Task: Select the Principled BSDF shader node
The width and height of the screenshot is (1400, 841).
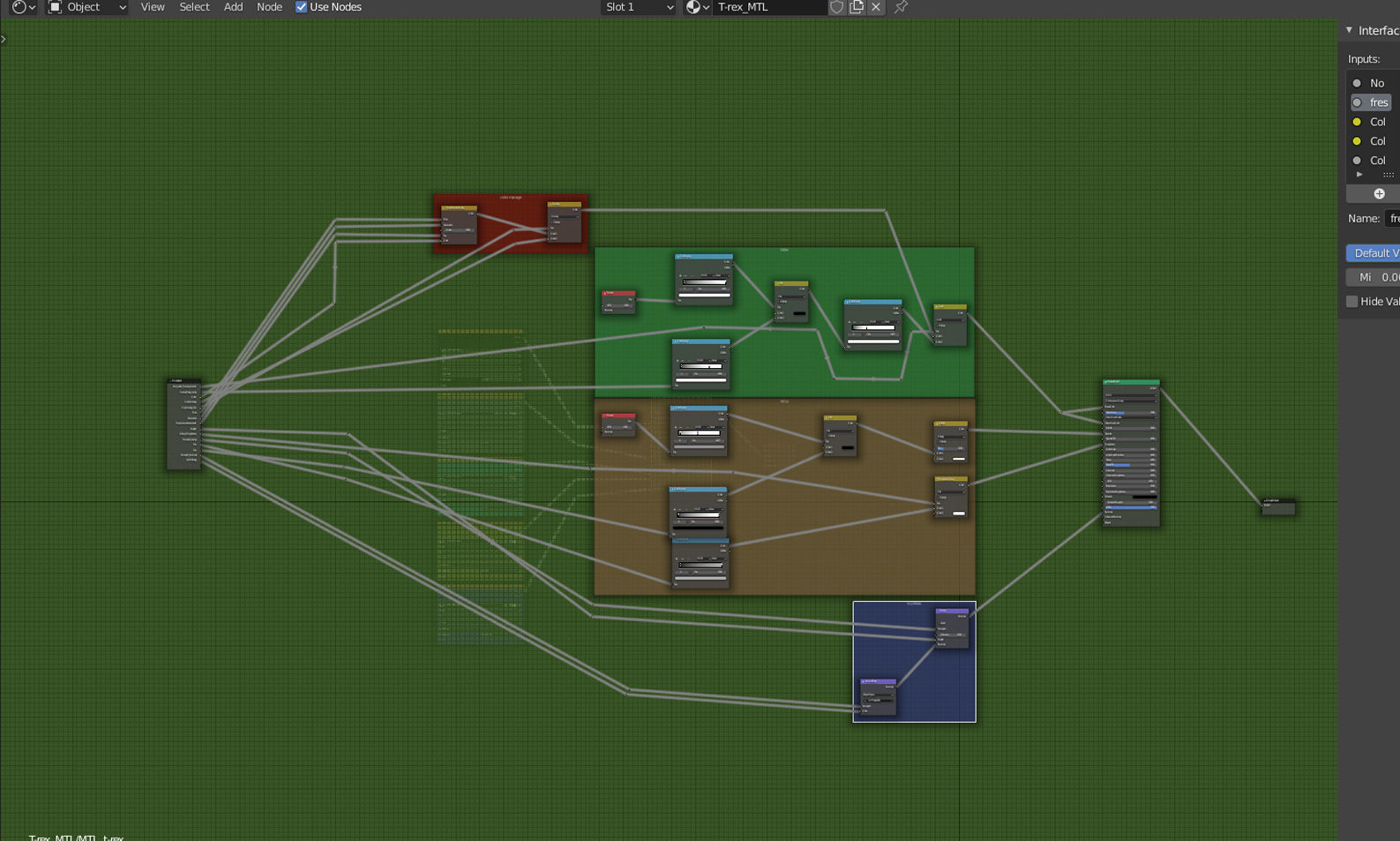Action: pos(1131,454)
